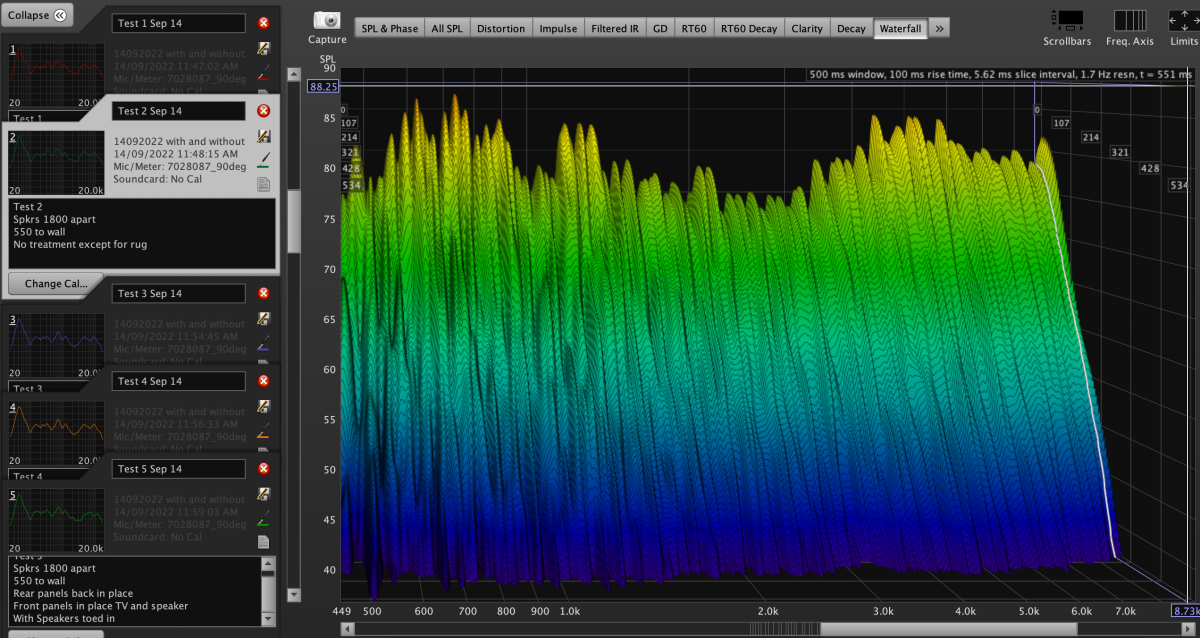Switch to the SPL & Phase tab
Image resolution: width=1200 pixels, height=638 pixels.
click(x=389, y=29)
